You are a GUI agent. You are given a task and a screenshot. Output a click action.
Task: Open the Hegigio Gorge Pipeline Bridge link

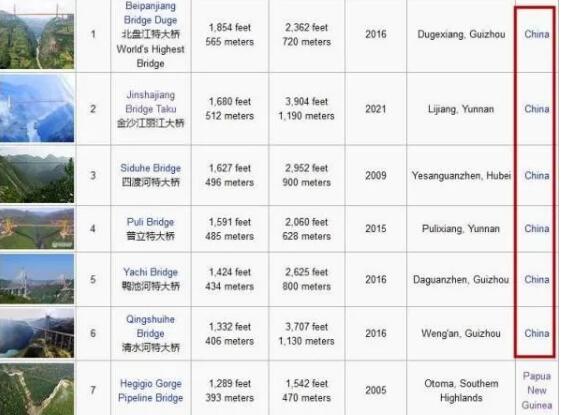150,390
